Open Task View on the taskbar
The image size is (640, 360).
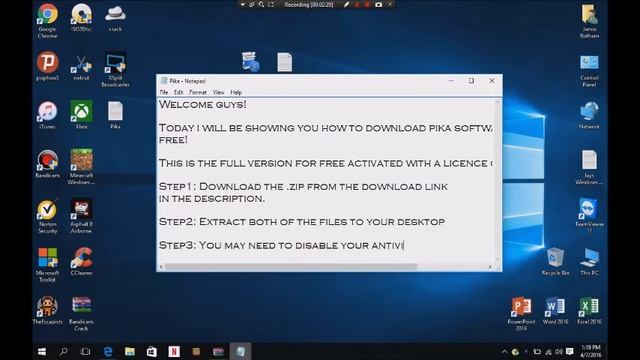coord(85,351)
